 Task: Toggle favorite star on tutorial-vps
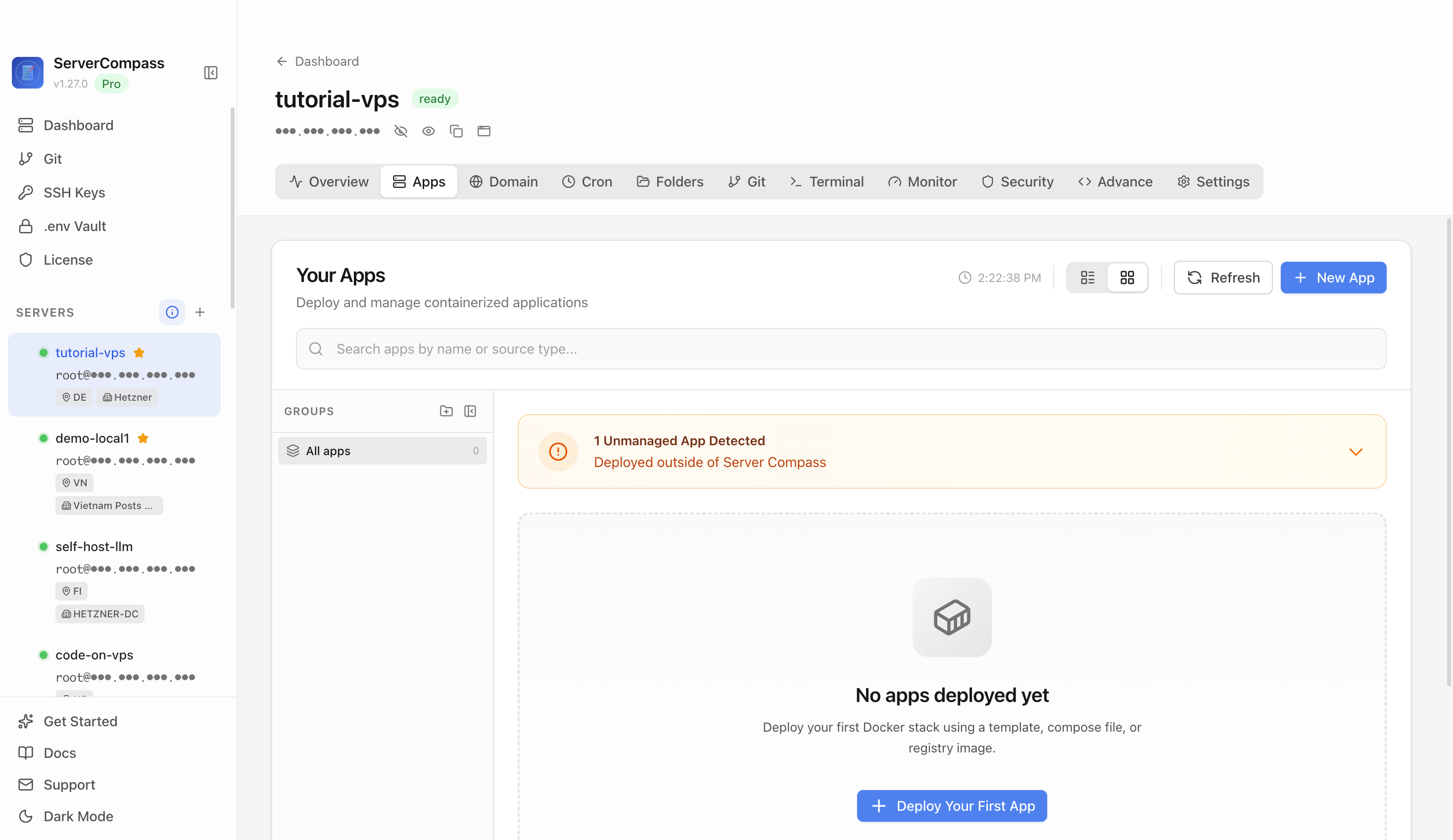coord(139,352)
